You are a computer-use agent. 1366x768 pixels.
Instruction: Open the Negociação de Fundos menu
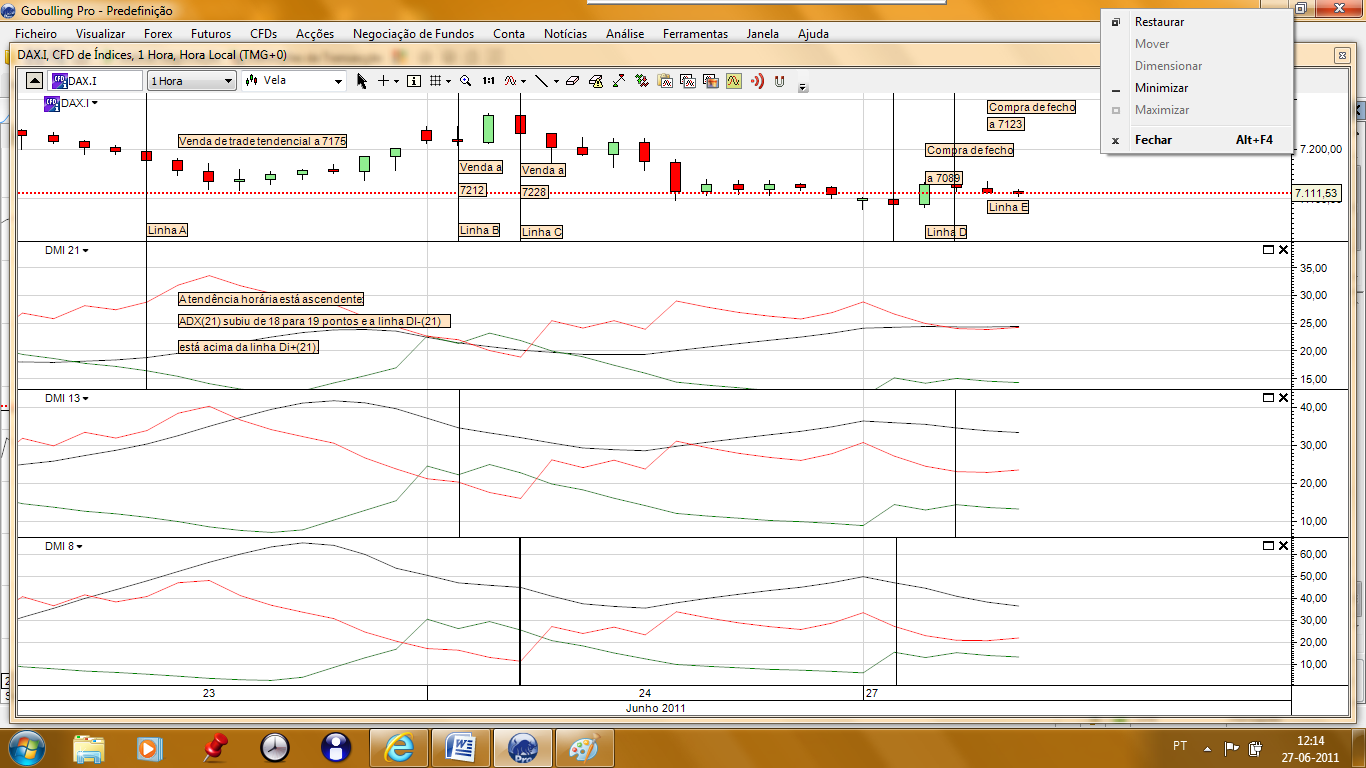(413, 34)
